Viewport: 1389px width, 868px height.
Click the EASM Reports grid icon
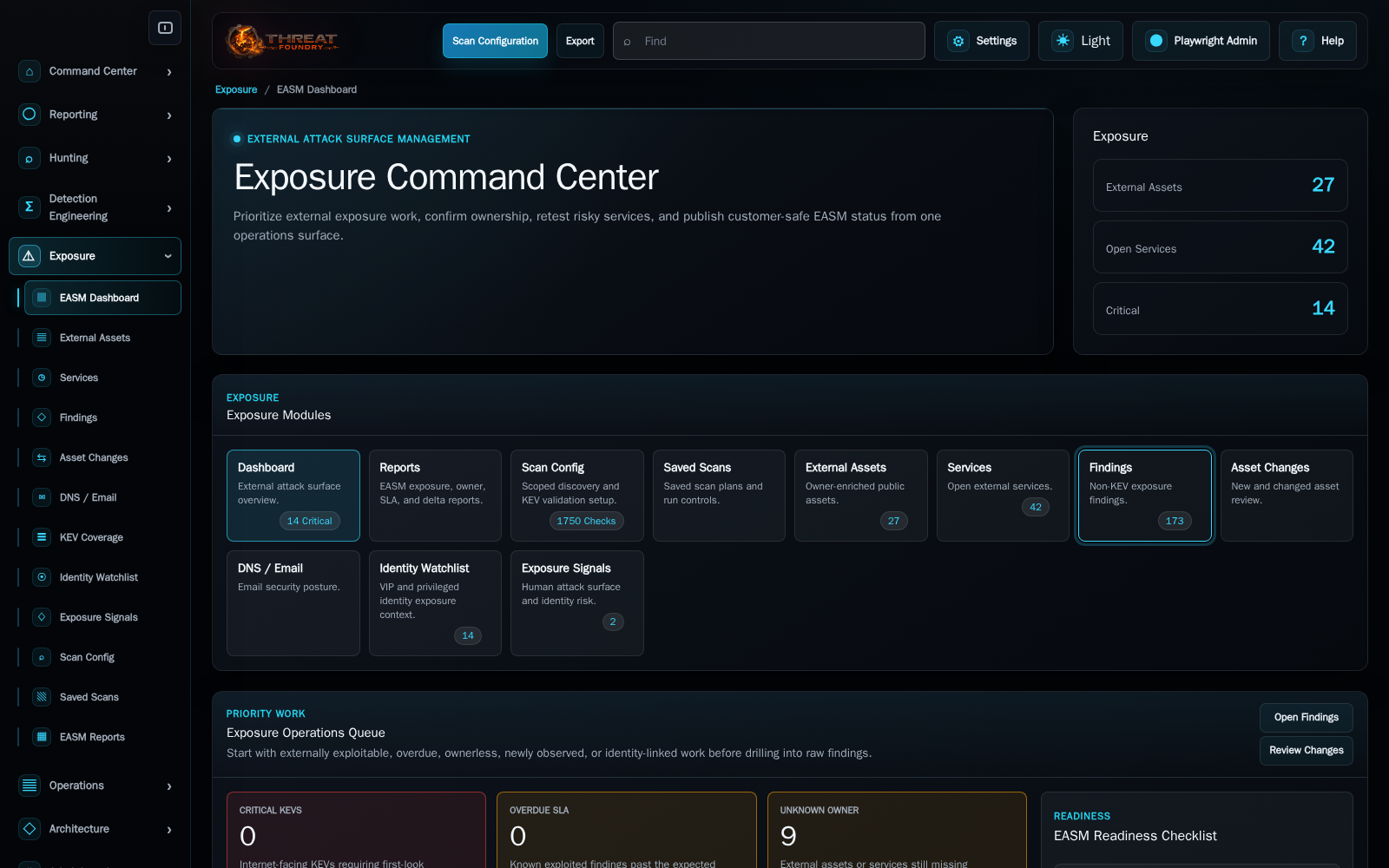[42, 737]
